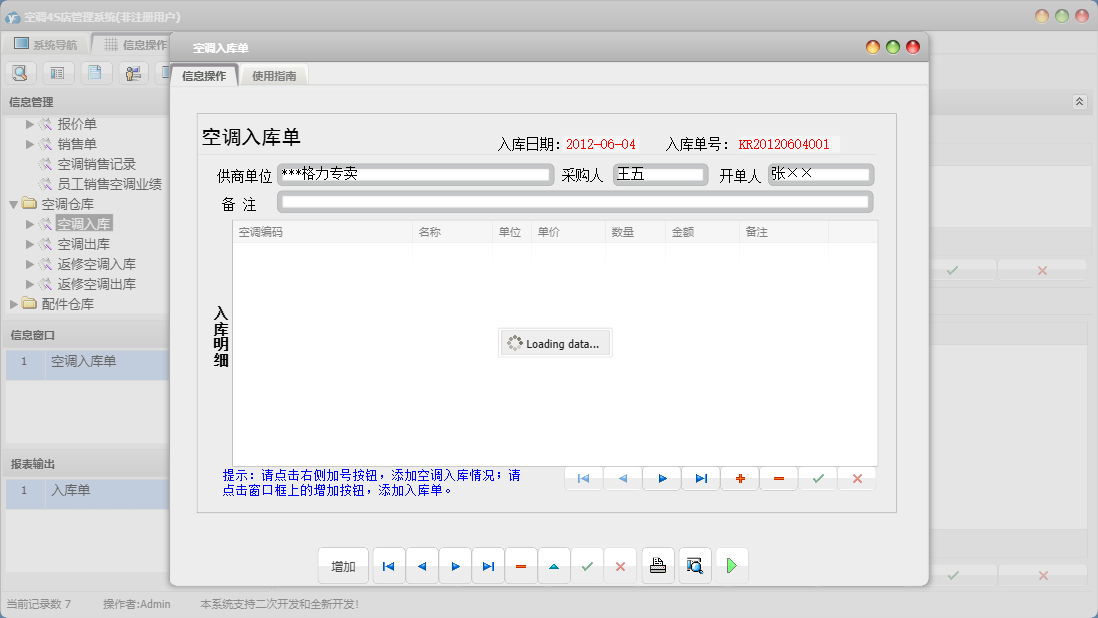Click the red minus icon above detail hint
This screenshot has height=618, width=1098.
click(778, 478)
